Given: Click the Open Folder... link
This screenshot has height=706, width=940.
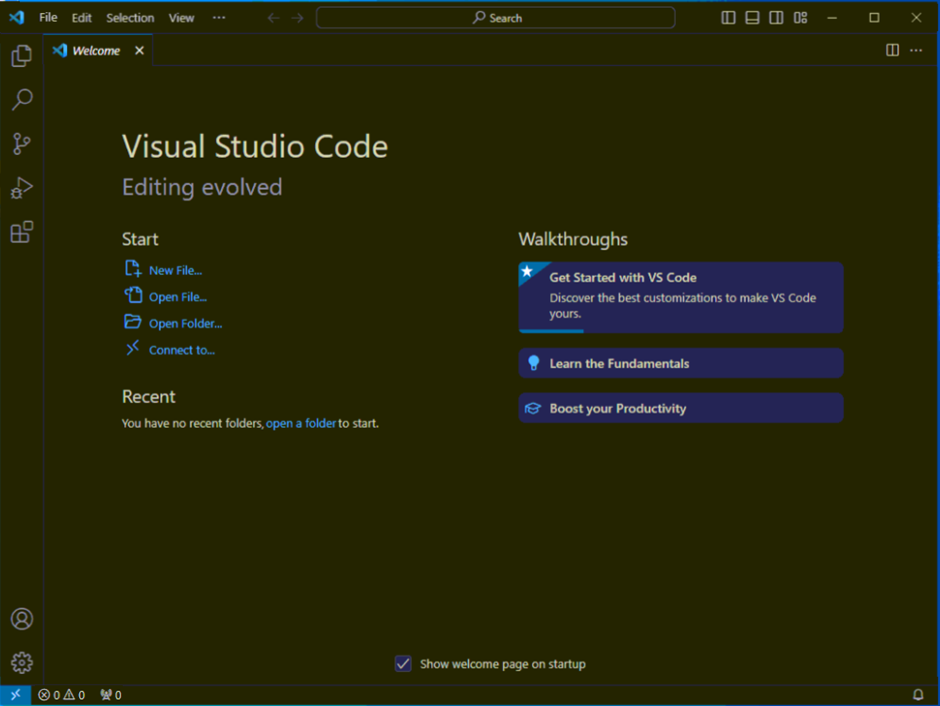Looking at the screenshot, I should coord(186,324).
